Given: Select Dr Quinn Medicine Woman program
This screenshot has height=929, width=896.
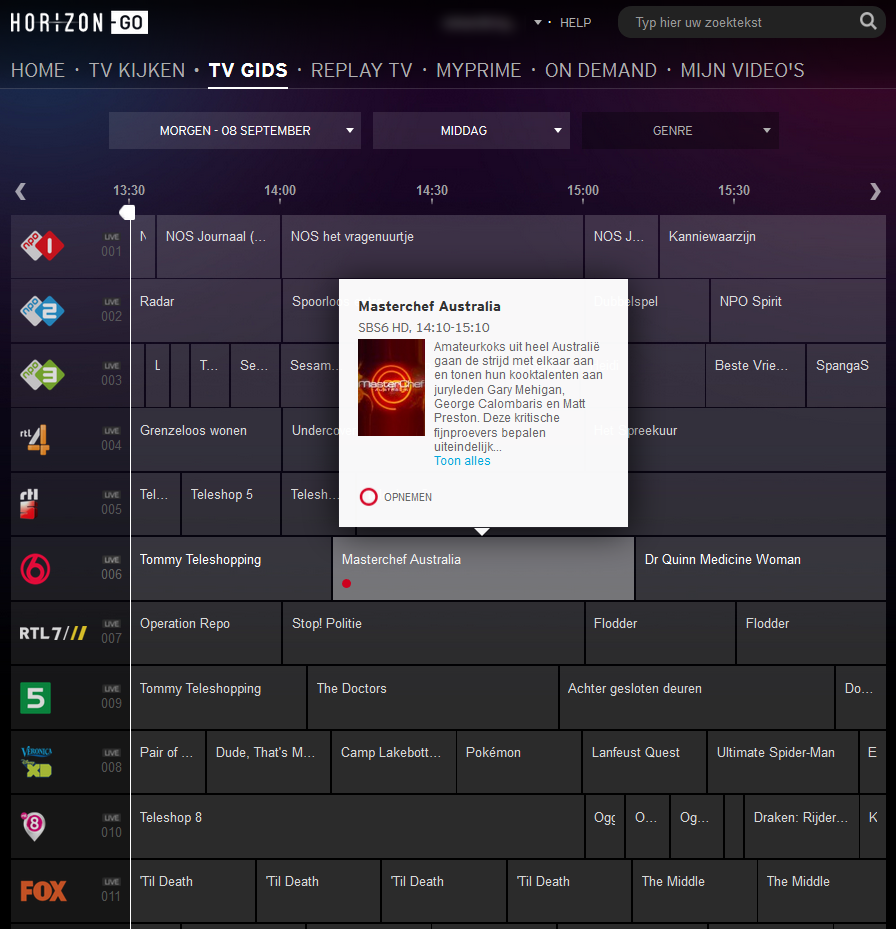Looking at the screenshot, I should (761, 568).
